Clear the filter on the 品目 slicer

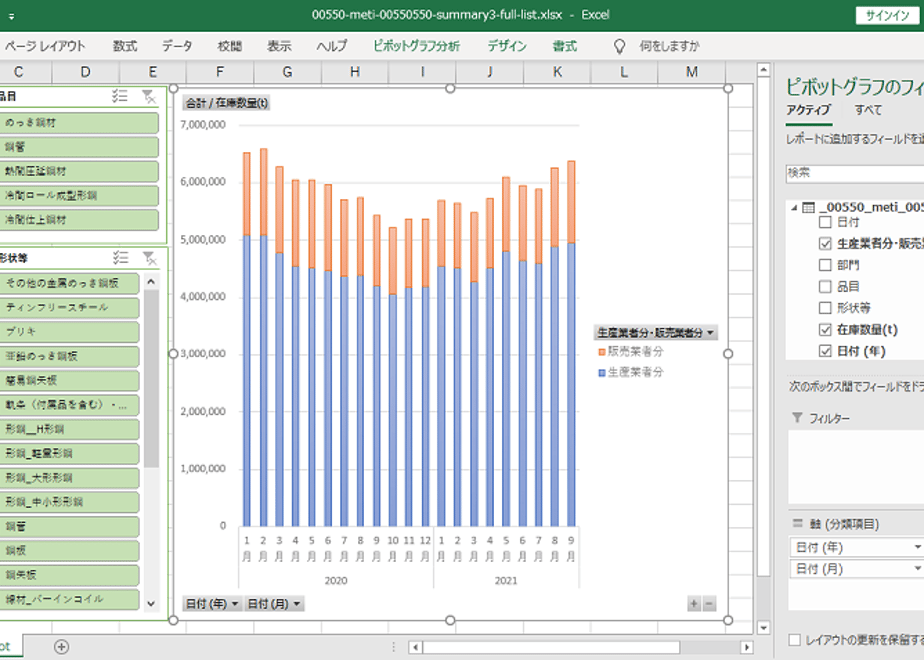pos(149,96)
